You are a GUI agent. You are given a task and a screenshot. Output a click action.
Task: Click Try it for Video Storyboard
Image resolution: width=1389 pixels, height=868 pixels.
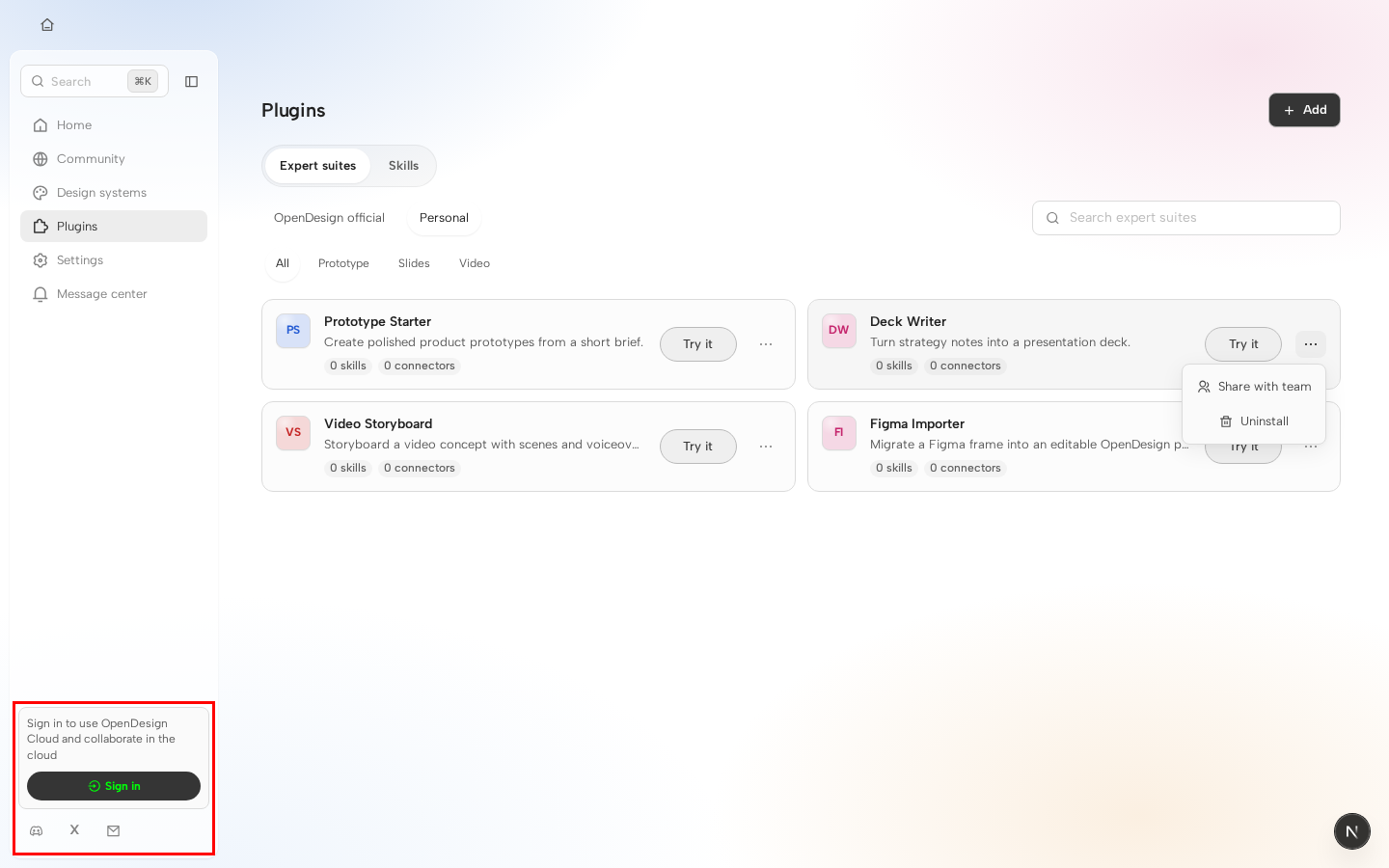tap(698, 447)
